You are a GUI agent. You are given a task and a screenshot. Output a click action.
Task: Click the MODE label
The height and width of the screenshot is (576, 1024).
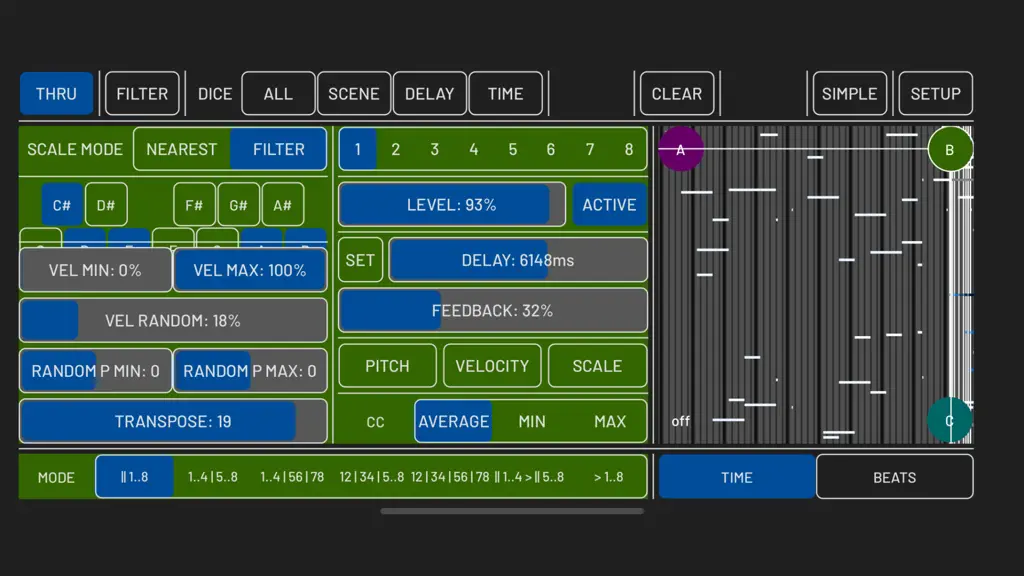(56, 477)
